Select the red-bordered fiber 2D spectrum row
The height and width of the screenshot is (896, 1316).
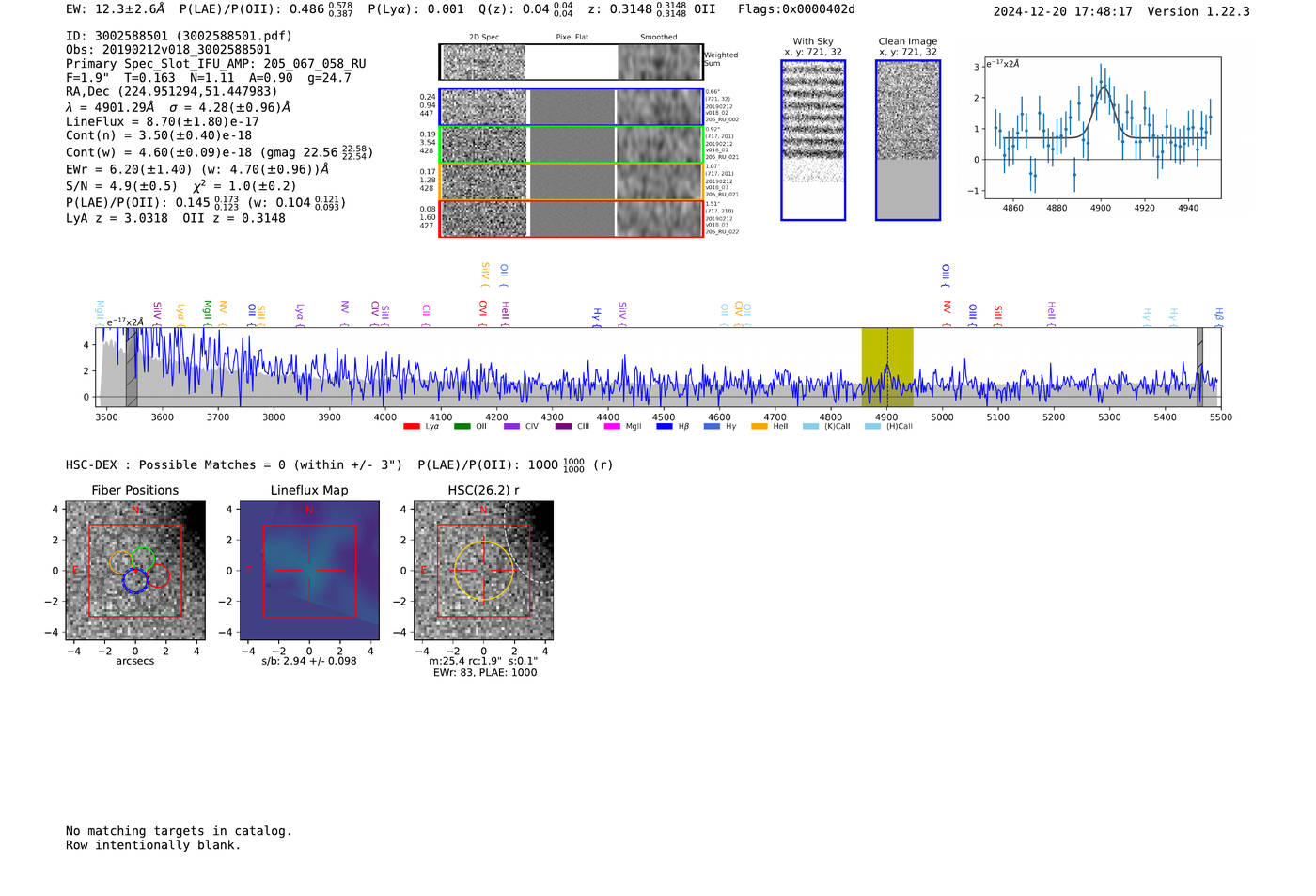tap(571, 218)
